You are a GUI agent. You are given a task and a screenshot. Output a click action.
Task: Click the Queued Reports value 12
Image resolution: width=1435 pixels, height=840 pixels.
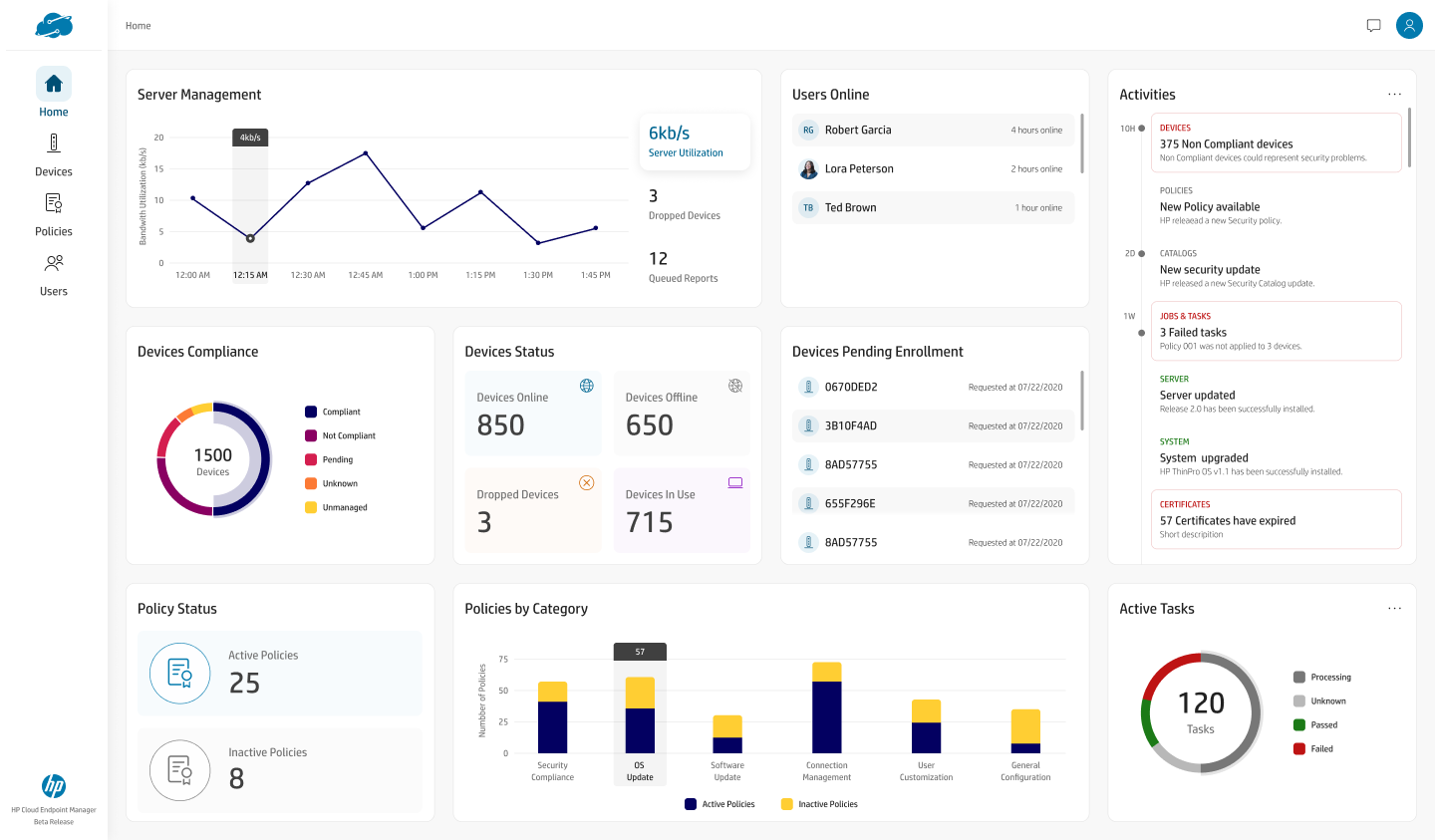659,259
